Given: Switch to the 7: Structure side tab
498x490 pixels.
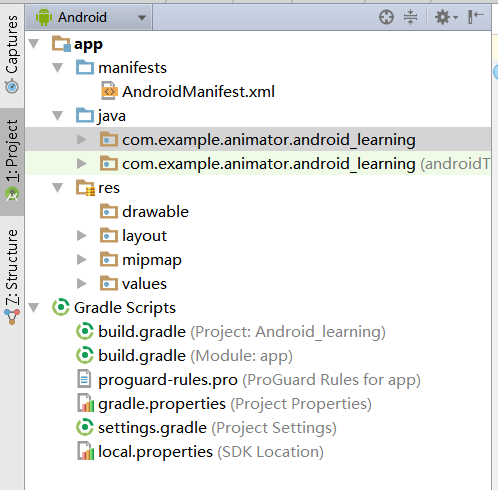Looking at the screenshot, I should (12, 277).
